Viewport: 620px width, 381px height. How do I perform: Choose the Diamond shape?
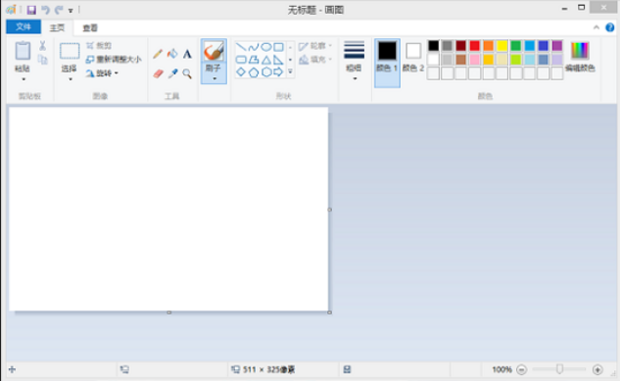(x=241, y=72)
